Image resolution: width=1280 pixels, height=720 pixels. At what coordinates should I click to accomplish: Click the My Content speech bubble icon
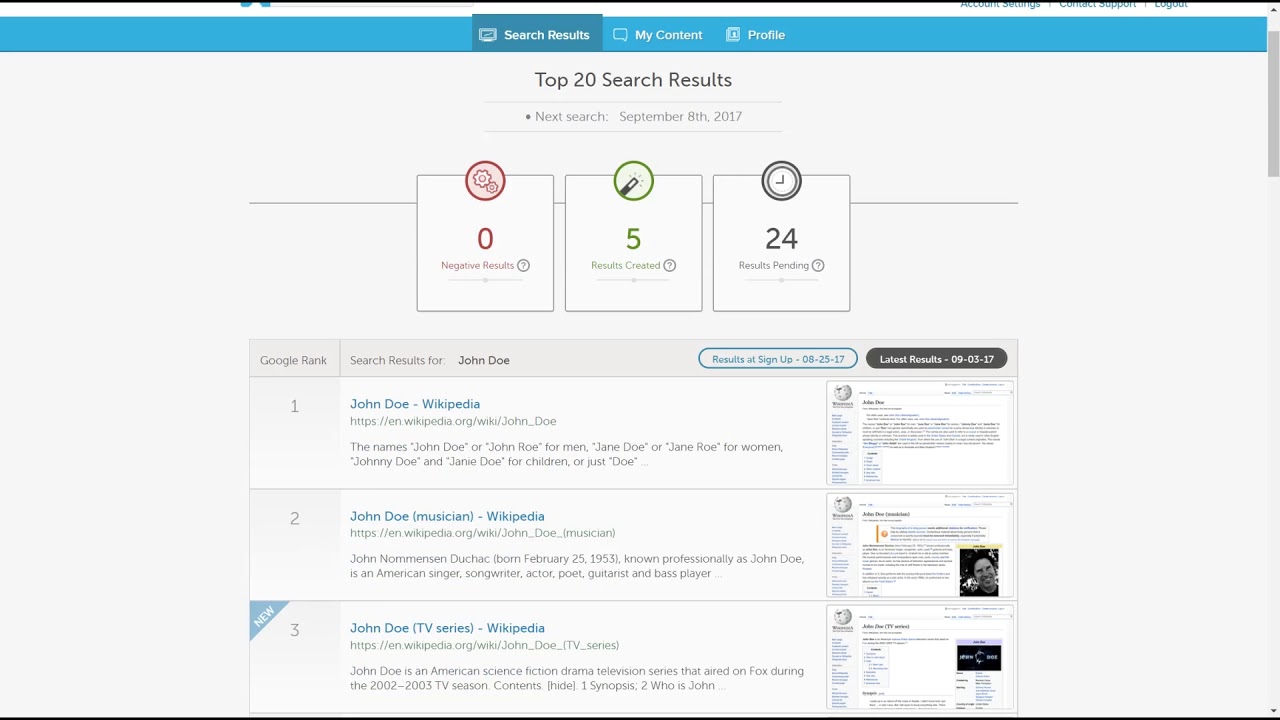pos(620,35)
